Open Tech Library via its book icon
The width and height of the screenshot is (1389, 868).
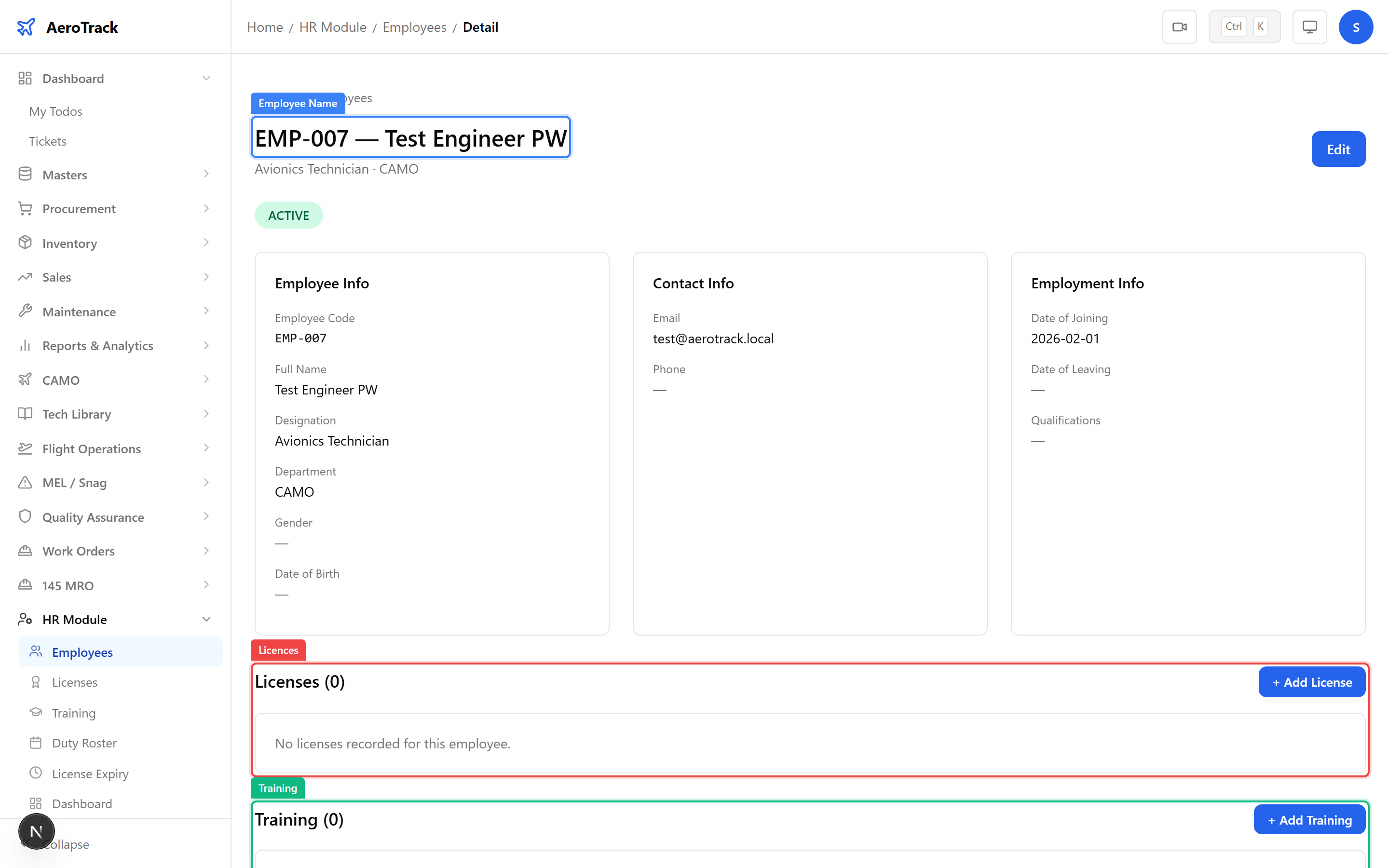point(25,414)
